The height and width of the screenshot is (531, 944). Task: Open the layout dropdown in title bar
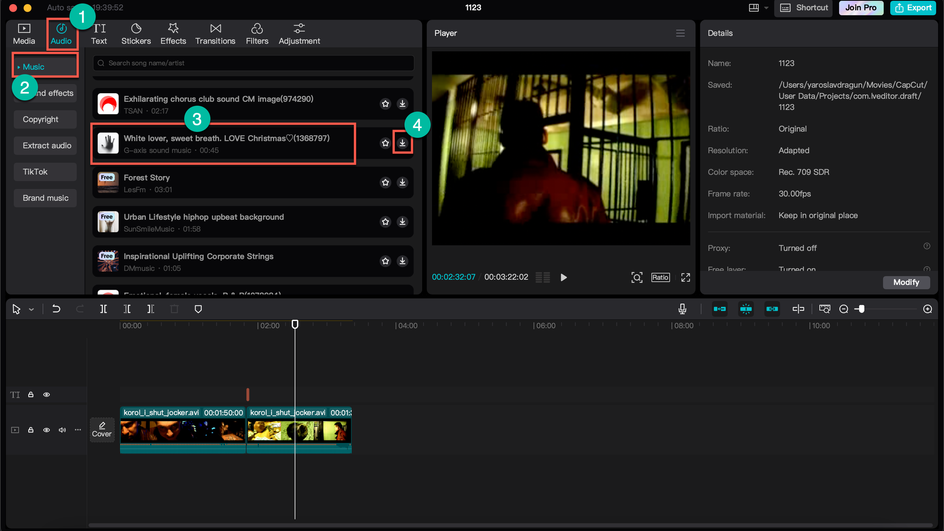pos(758,8)
